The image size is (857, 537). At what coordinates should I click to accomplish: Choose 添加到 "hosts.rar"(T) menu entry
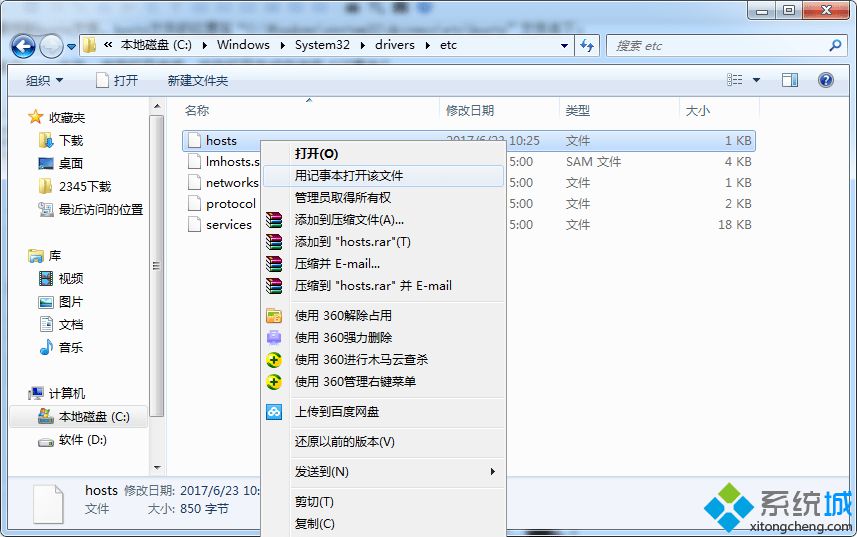click(383, 241)
